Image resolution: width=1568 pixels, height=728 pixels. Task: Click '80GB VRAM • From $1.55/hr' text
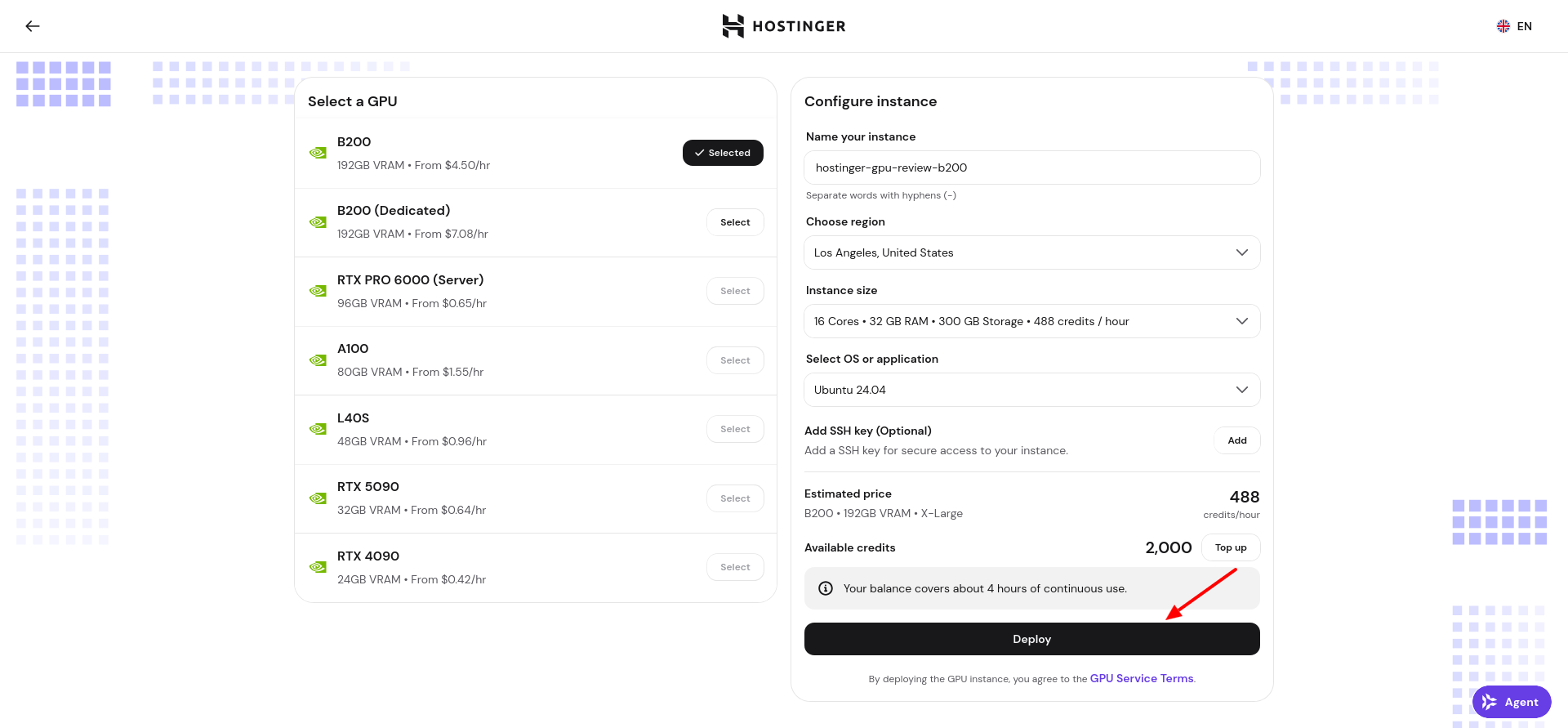click(410, 372)
